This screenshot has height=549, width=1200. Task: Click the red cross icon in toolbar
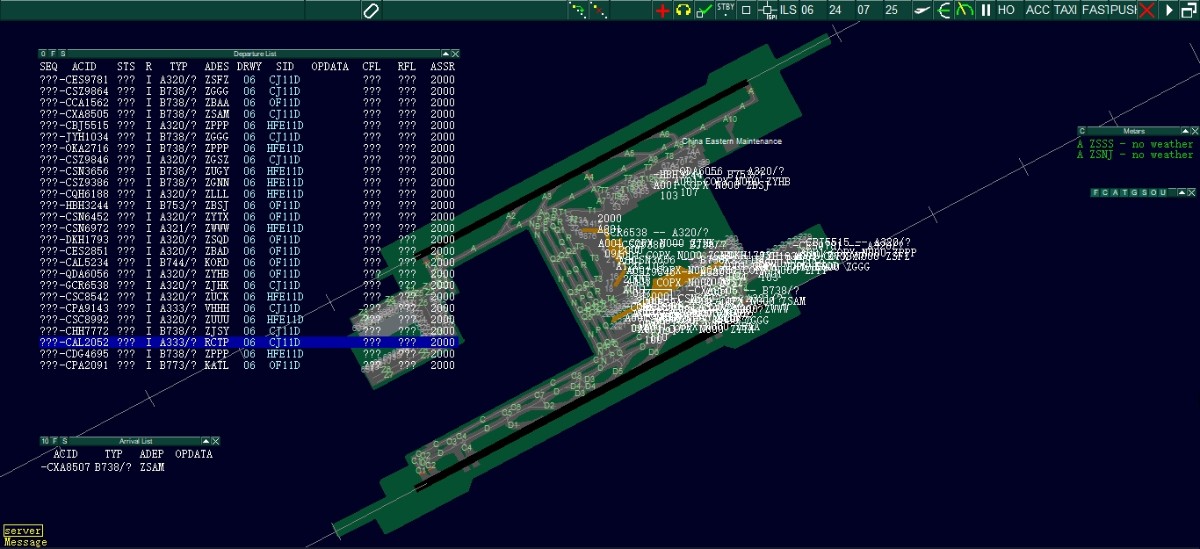pos(662,10)
